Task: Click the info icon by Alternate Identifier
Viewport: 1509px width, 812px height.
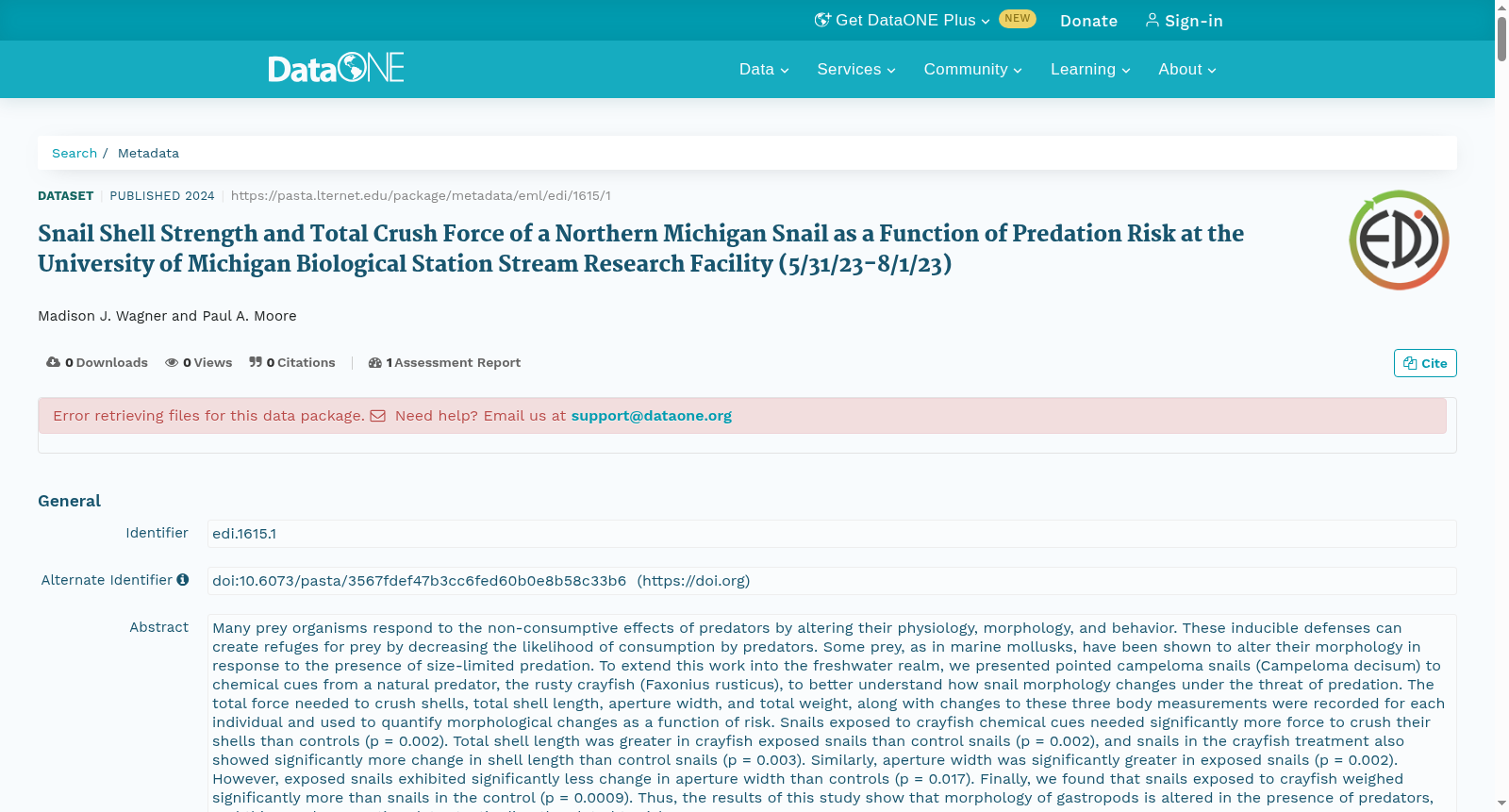Action: tap(183, 579)
